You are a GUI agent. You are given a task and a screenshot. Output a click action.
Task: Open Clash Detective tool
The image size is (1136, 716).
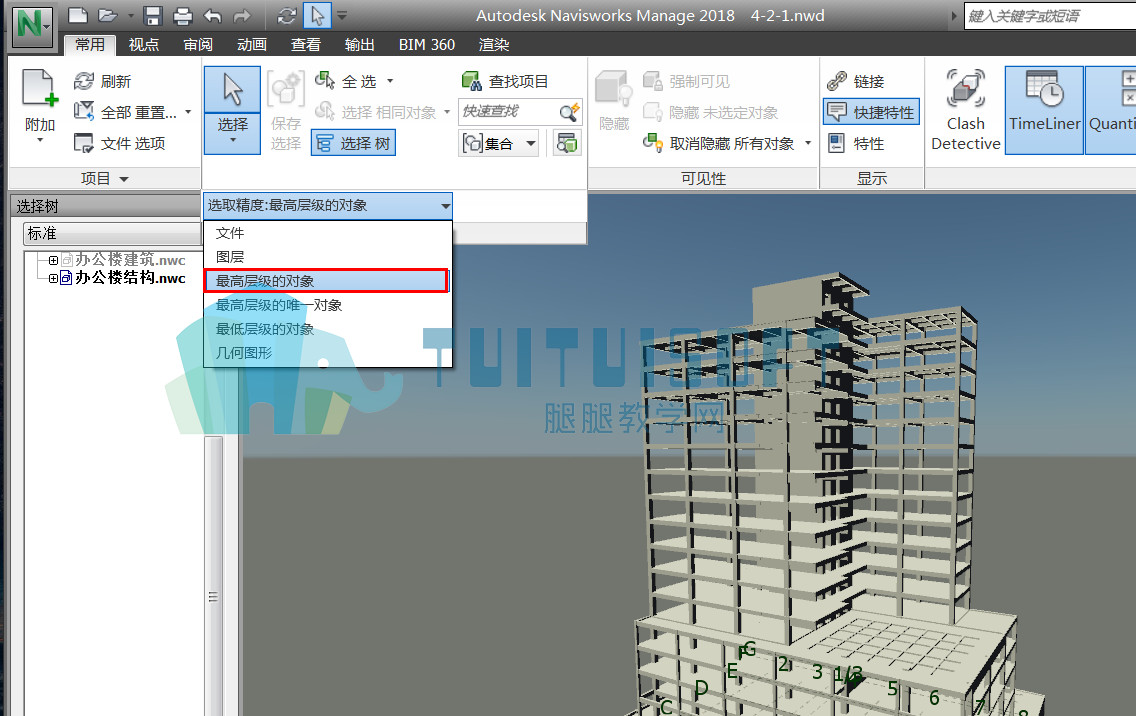click(x=965, y=110)
